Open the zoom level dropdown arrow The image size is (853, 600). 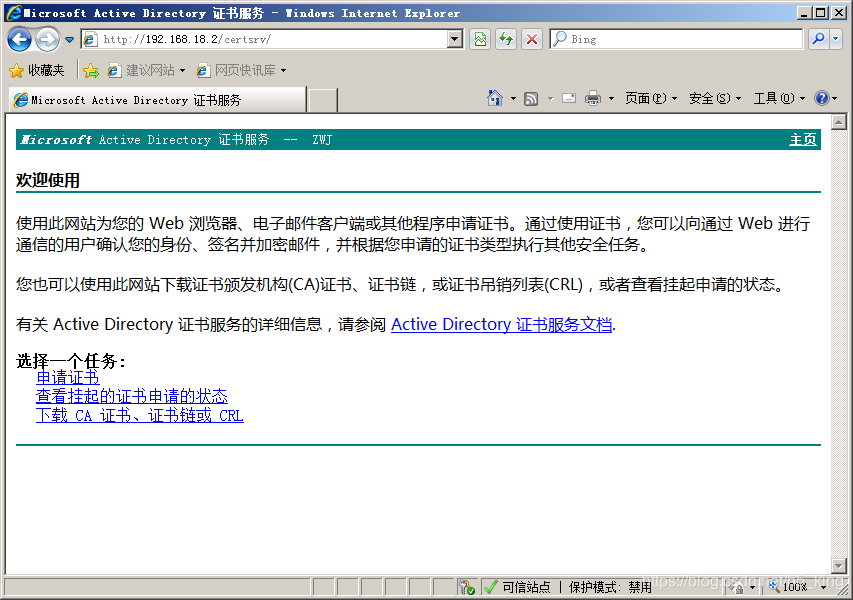pyautogui.click(x=823, y=587)
